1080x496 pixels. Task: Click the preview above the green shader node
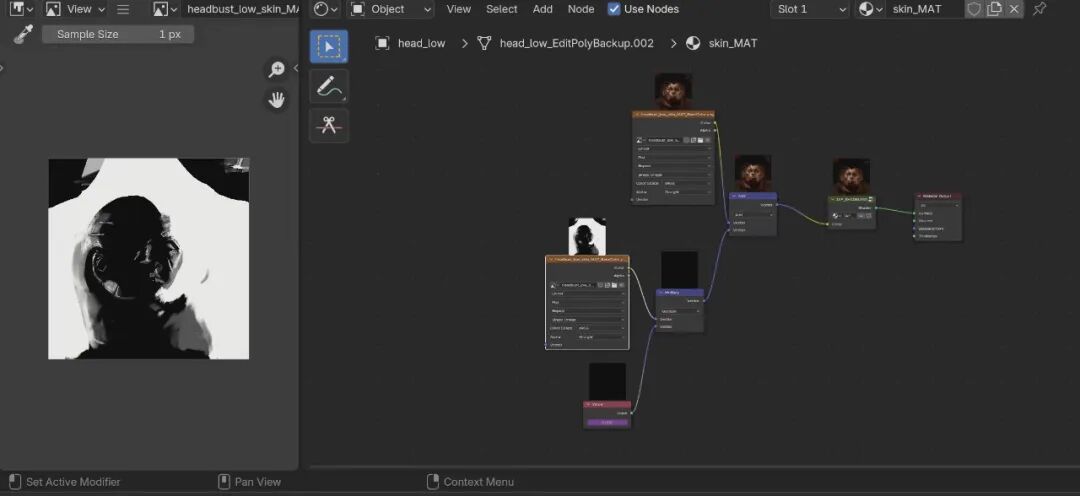click(x=851, y=176)
